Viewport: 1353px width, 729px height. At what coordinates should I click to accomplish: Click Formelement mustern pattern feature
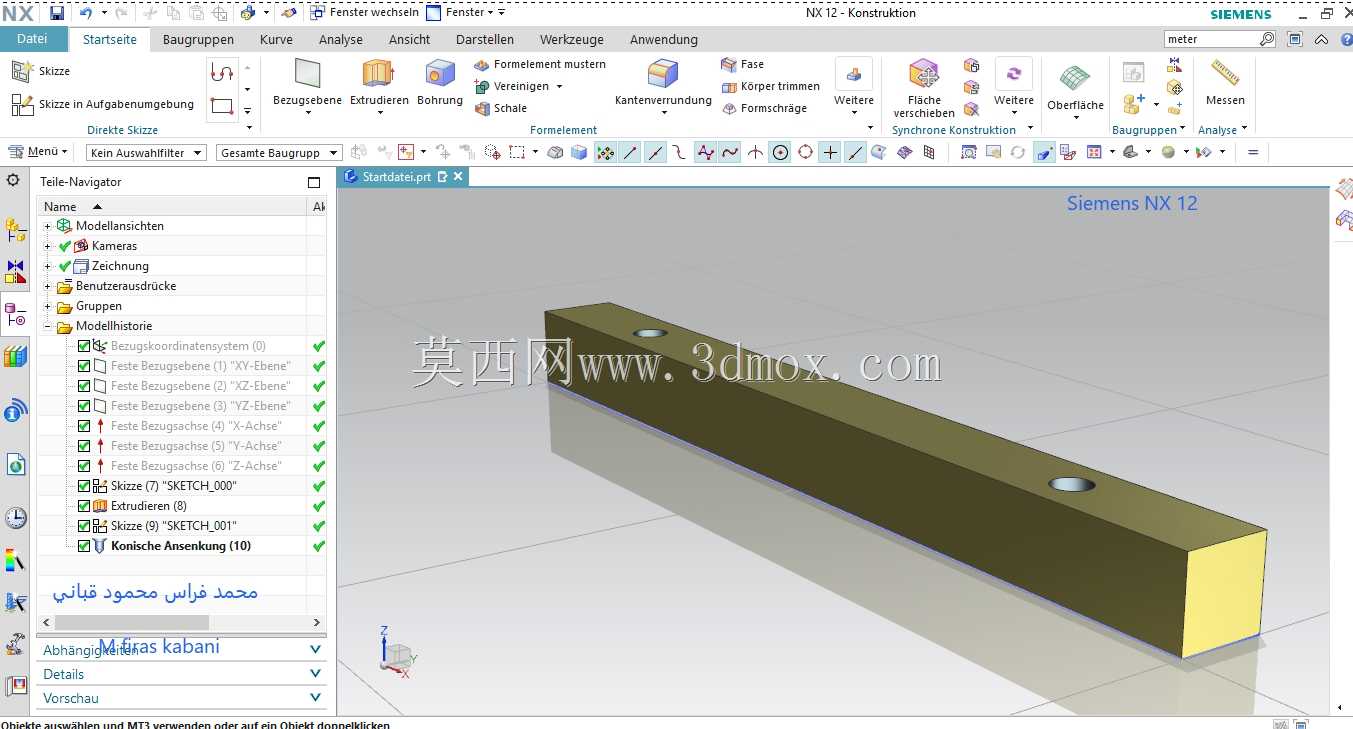(x=540, y=64)
